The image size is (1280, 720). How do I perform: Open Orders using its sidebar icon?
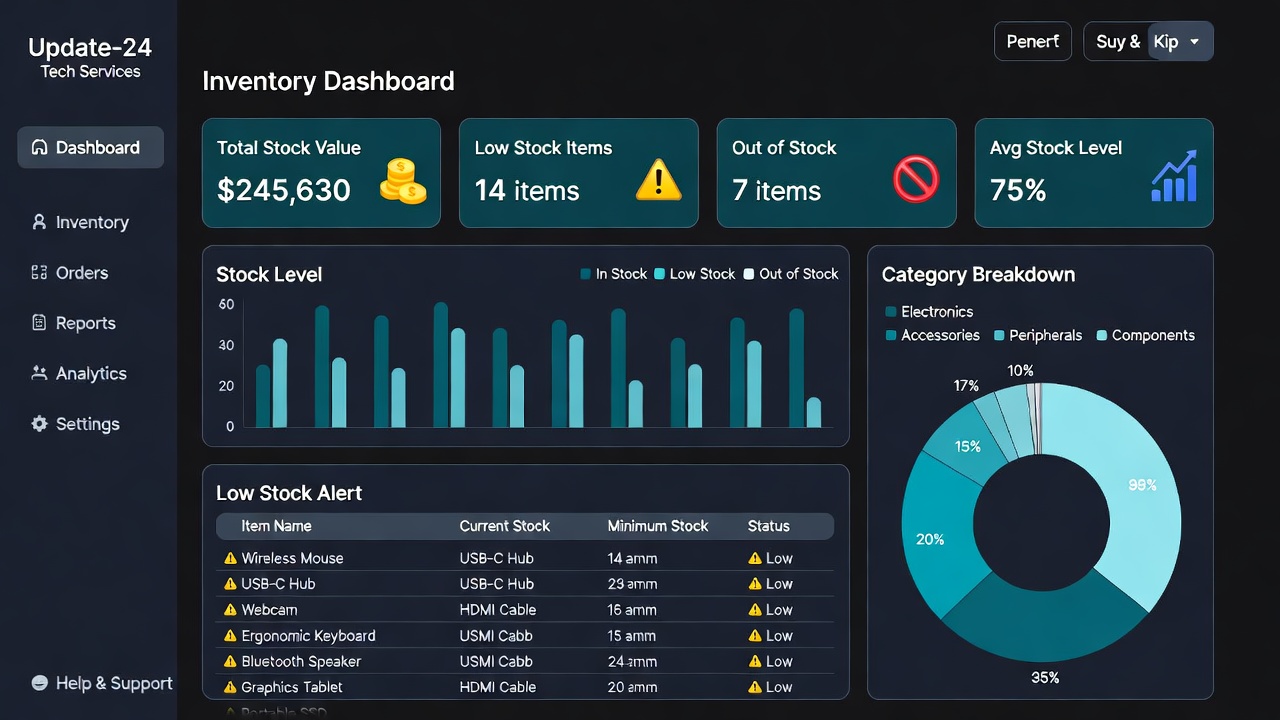click(x=38, y=272)
